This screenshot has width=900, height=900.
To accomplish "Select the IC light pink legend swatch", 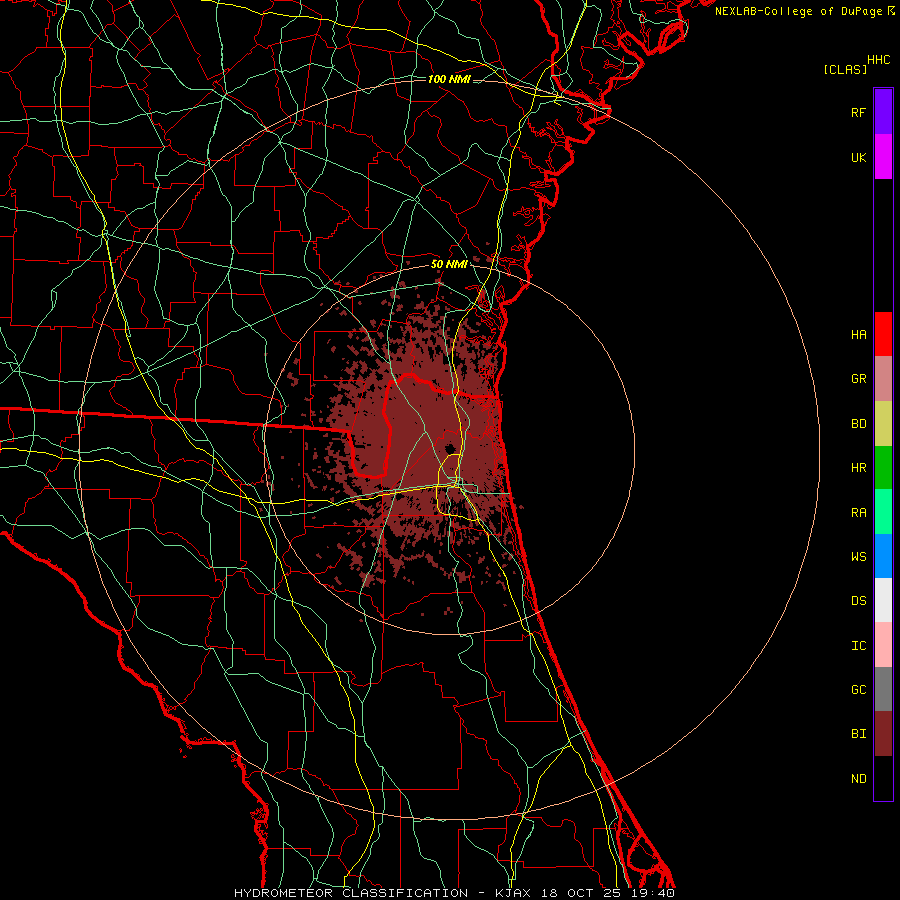I will [883, 645].
